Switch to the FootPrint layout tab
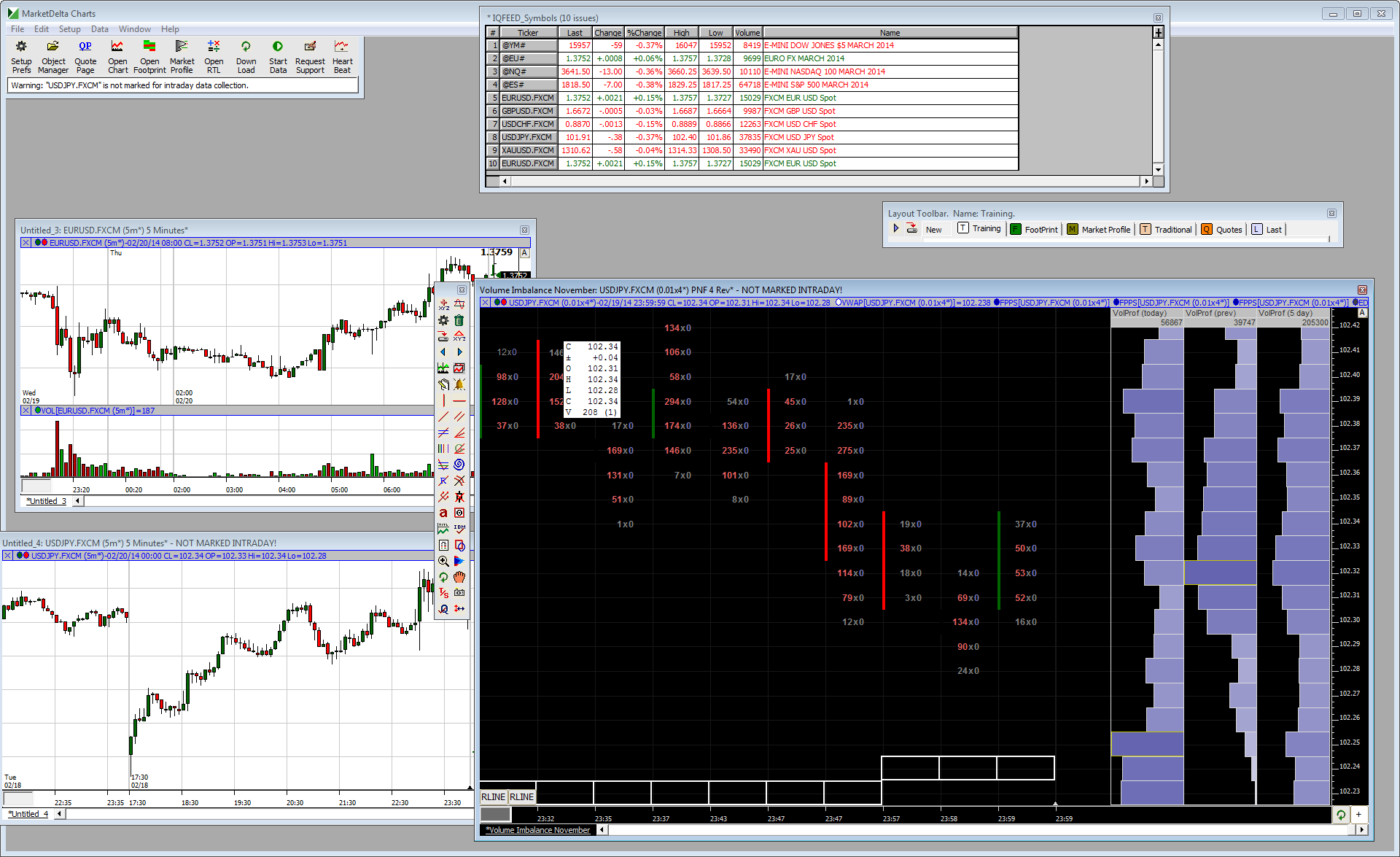Image resolution: width=1400 pixels, height=857 pixels. 1034,229
